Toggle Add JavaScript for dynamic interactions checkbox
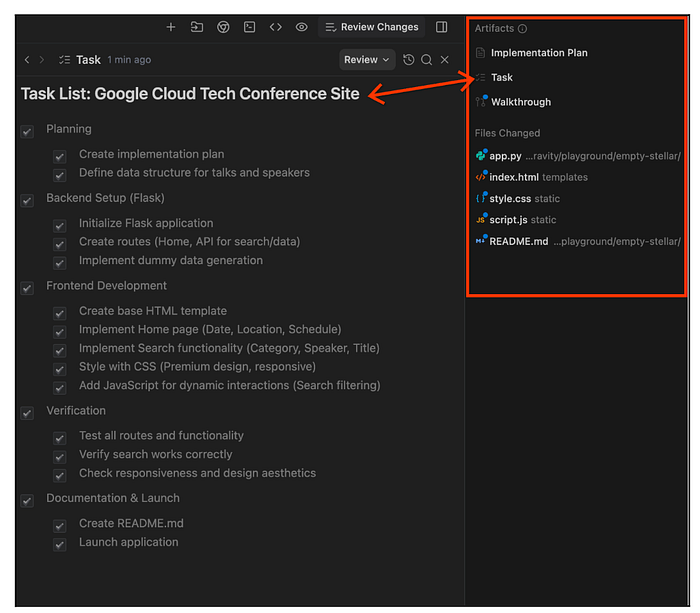Viewport: 700px width, 613px height. tap(60, 388)
